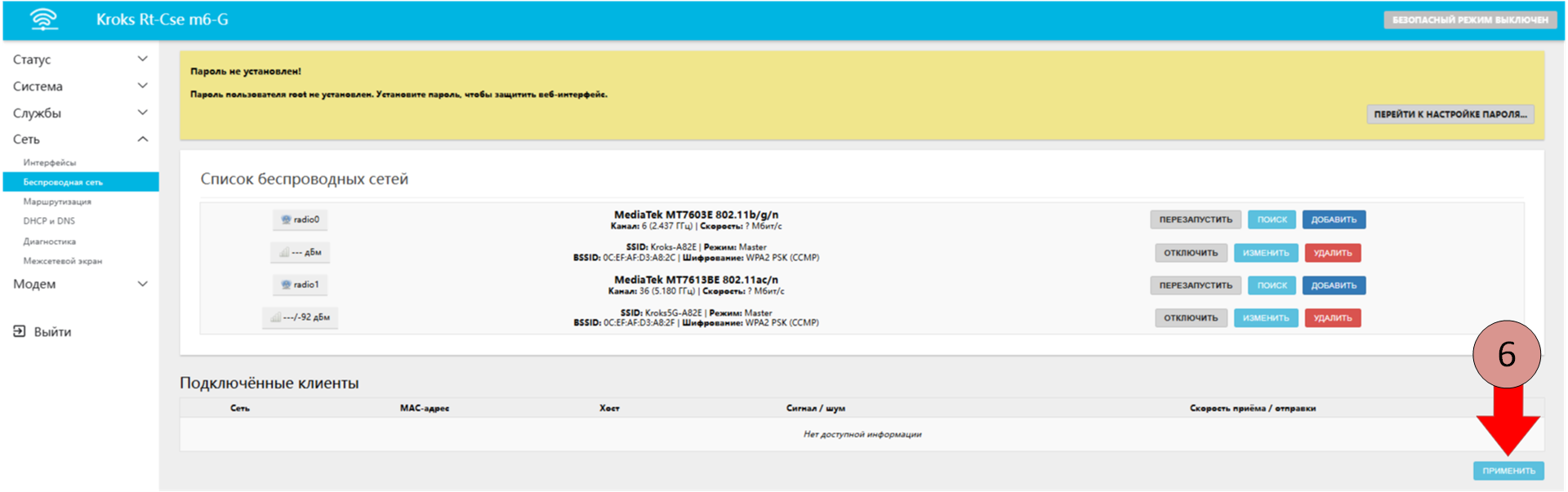1568x492 pixels.
Task: Open the Межсетевой экран page
Action: 63,261
